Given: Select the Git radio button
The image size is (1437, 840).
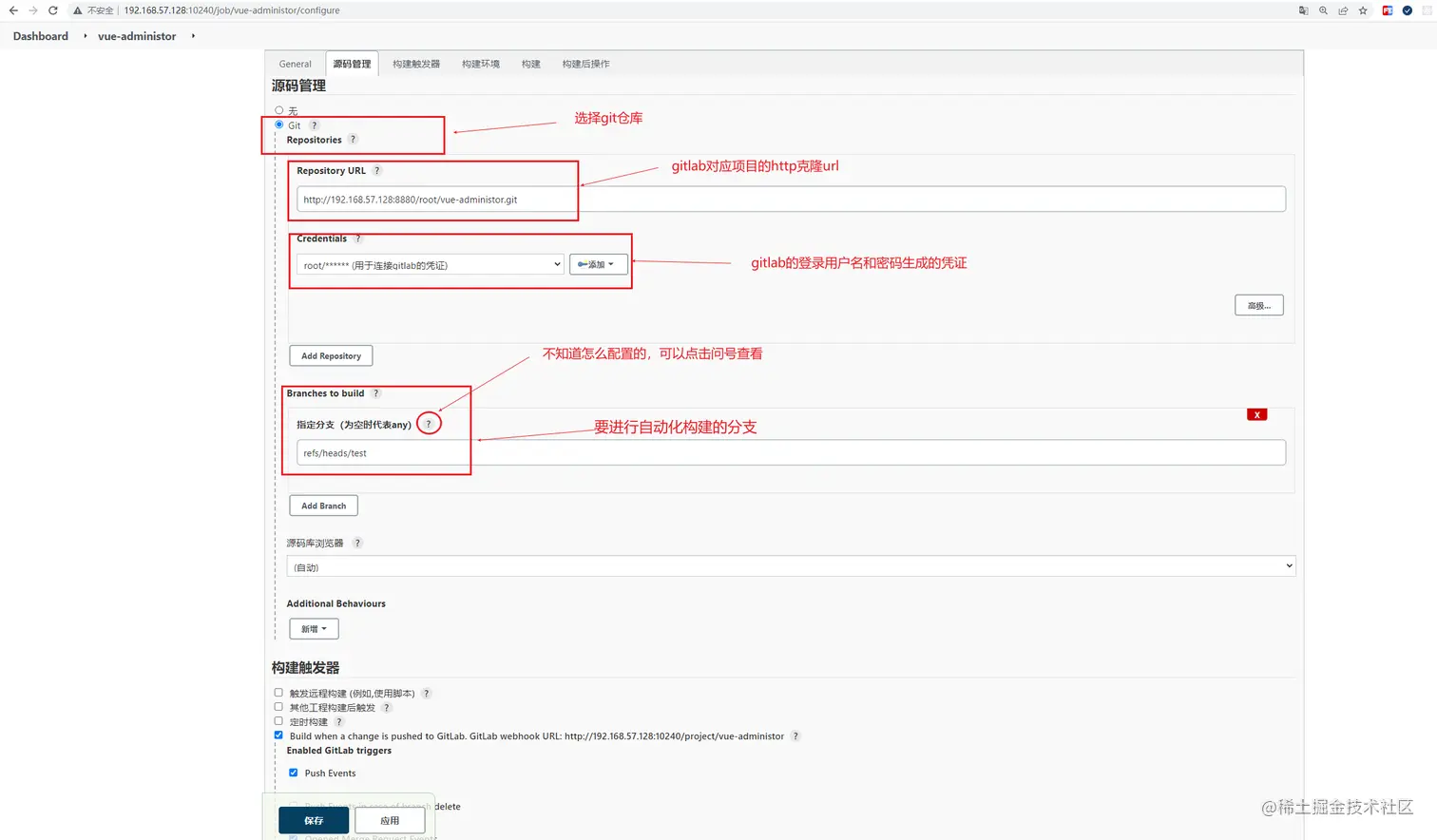Looking at the screenshot, I should [278, 124].
